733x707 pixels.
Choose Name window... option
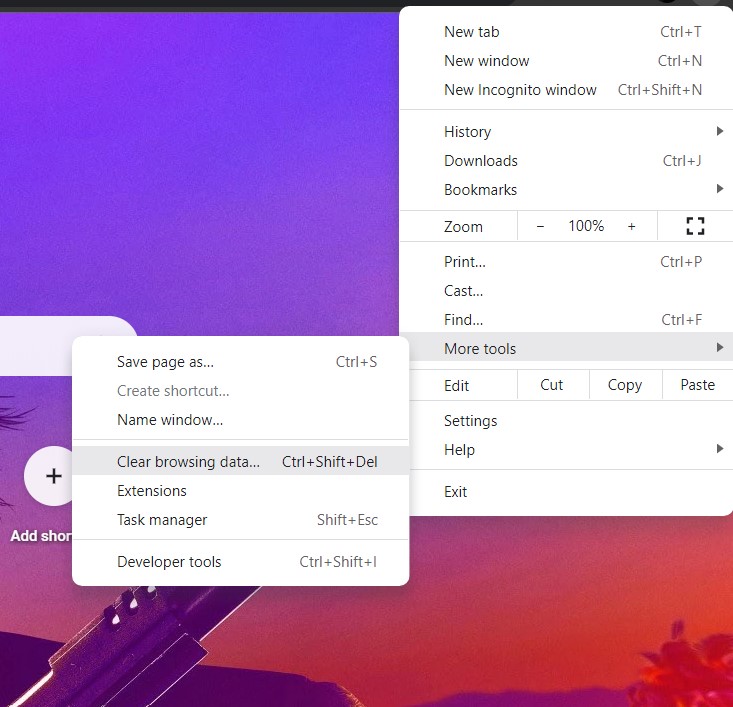pyautogui.click(x=241, y=420)
